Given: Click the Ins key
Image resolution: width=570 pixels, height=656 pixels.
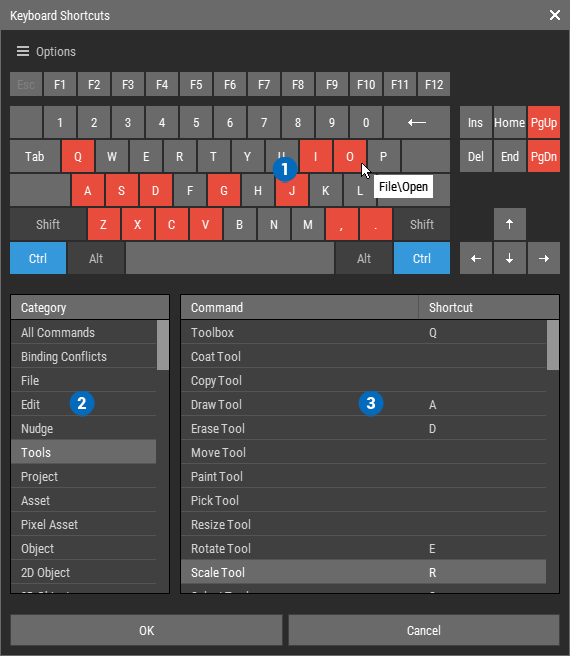Looking at the screenshot, I should tap(476, 122).
